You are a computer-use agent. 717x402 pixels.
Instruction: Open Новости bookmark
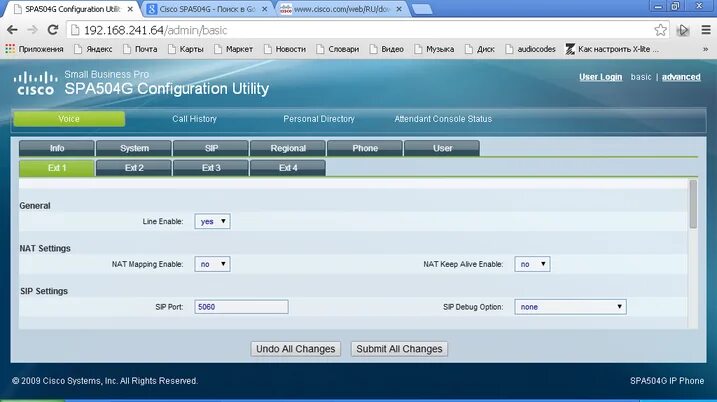click(285, 49)
